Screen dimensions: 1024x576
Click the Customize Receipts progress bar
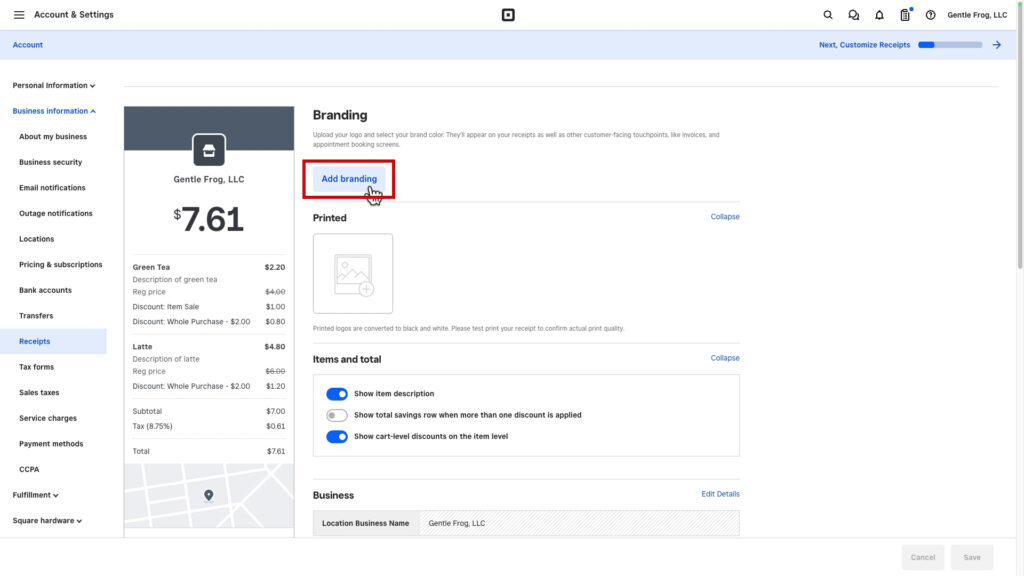tap(950, 44)
